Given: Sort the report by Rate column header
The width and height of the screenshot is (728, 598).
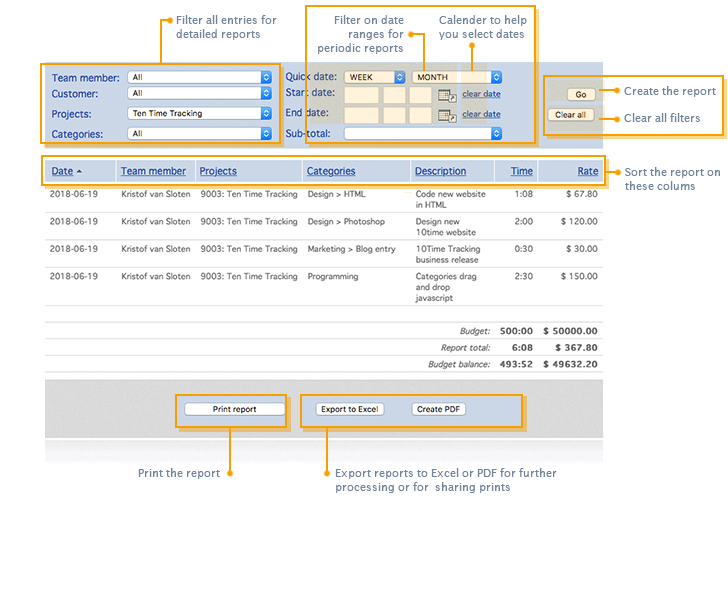Looking at the screenshot, I should coord(587,171).
